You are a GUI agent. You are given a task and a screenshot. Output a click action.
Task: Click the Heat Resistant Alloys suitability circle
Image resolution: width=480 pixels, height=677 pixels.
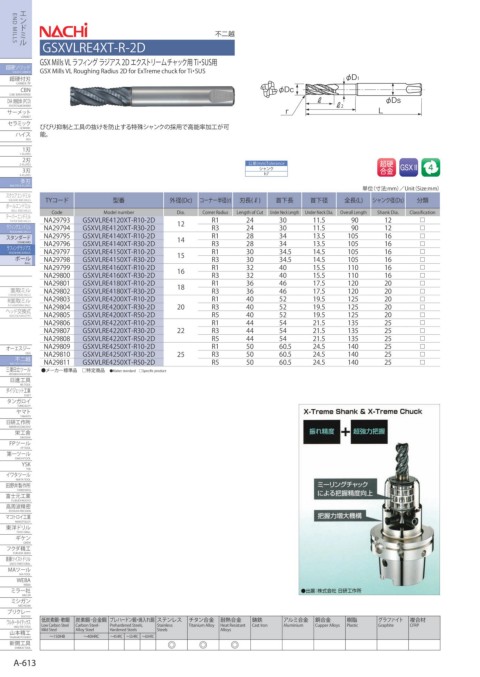tap(235, 645)
